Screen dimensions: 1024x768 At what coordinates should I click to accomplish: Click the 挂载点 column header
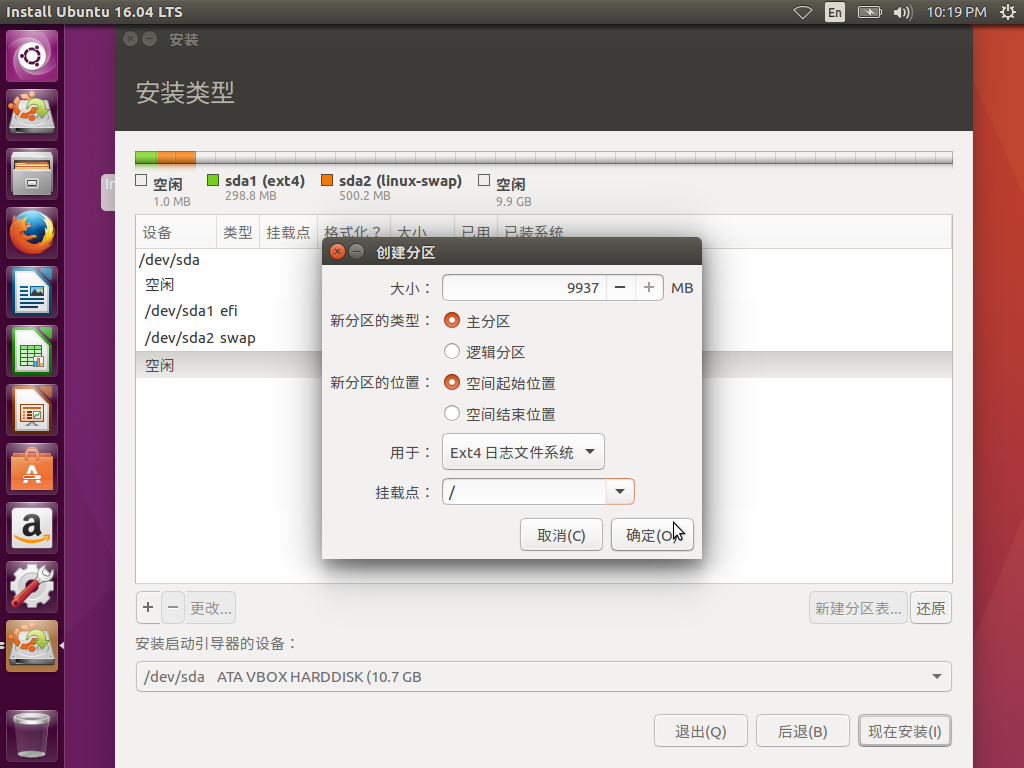tap(288, 232)
